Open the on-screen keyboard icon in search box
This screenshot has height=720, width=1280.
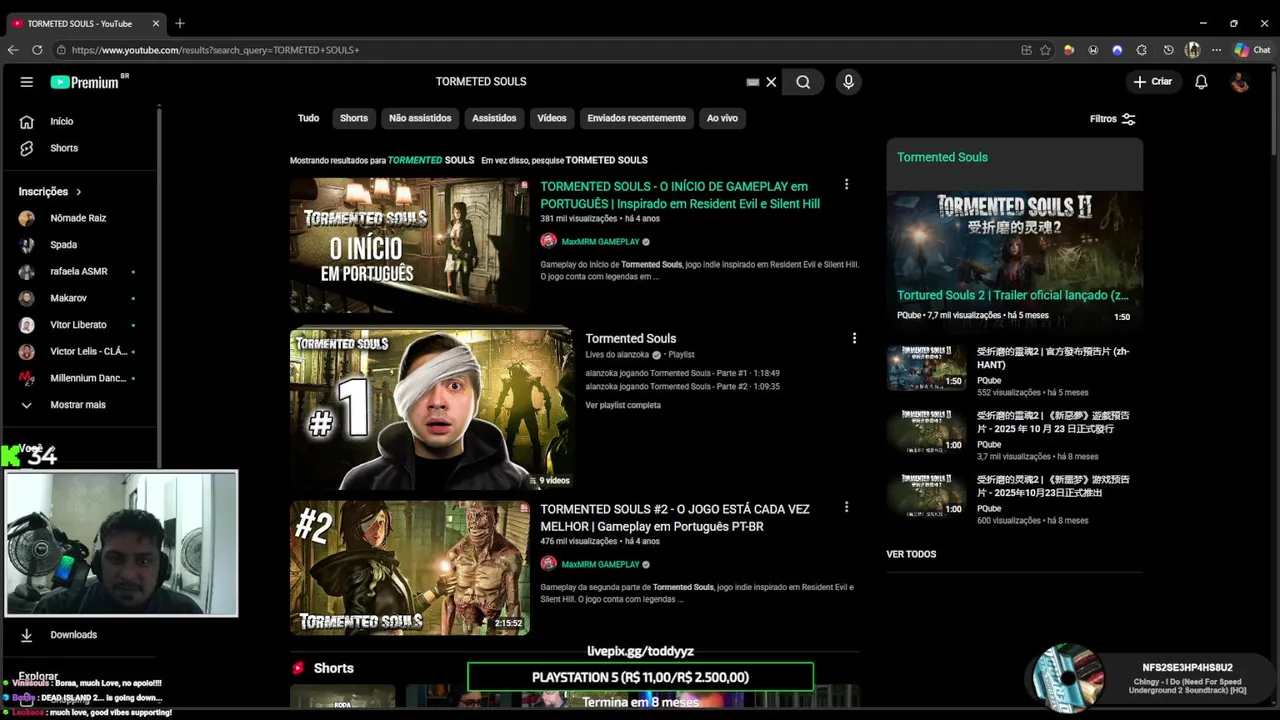pos(753,82)
